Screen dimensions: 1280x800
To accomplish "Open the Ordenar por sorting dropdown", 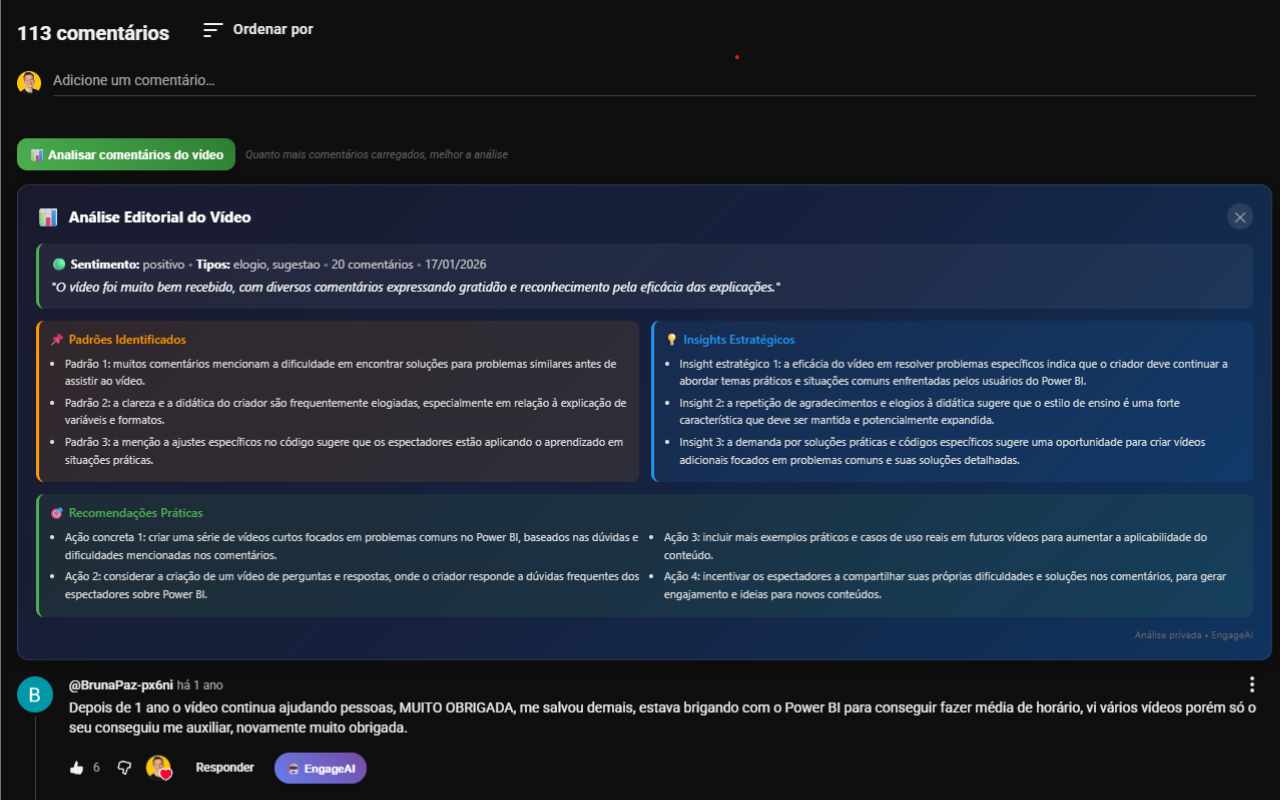I will click(x=272, y=30).
